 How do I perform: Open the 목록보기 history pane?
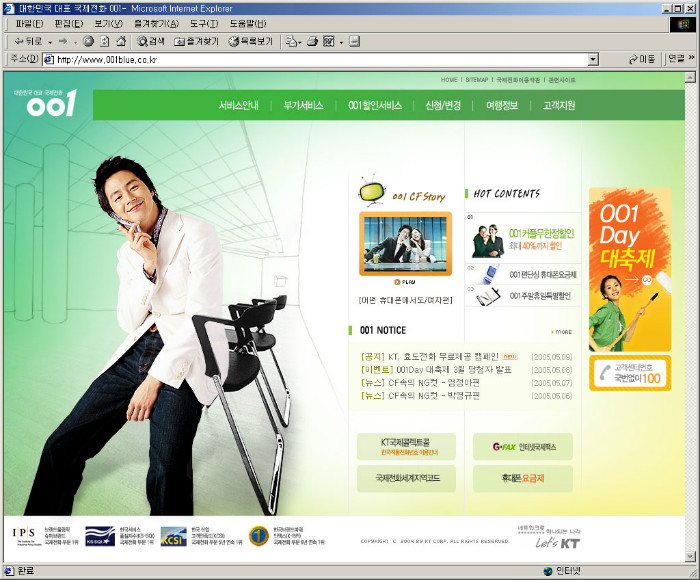click(250, 42)
